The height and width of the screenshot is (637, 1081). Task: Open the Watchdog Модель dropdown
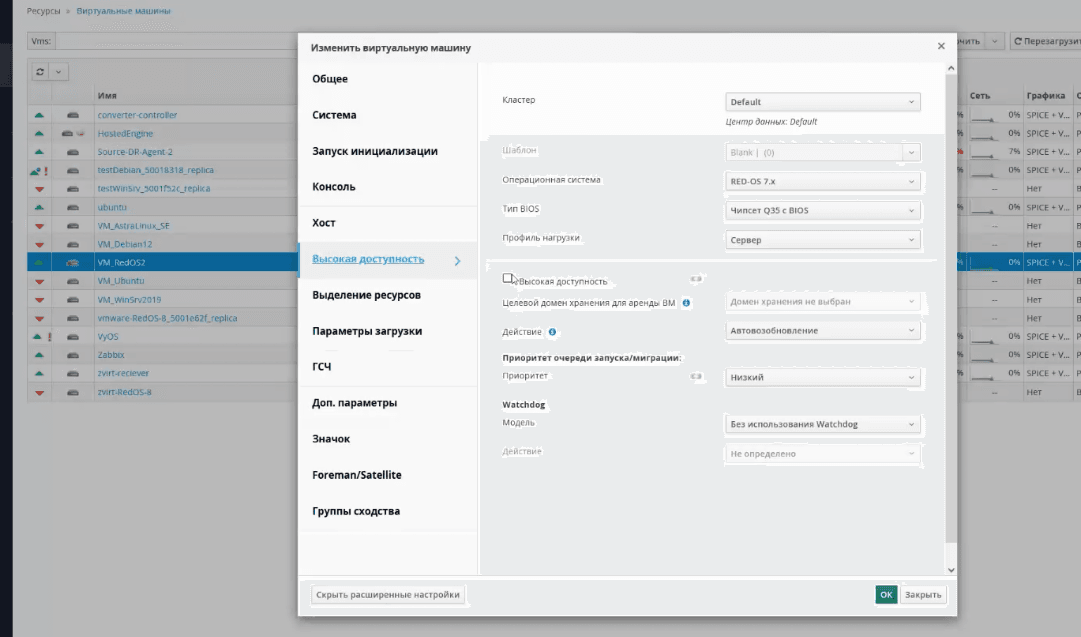822,424
